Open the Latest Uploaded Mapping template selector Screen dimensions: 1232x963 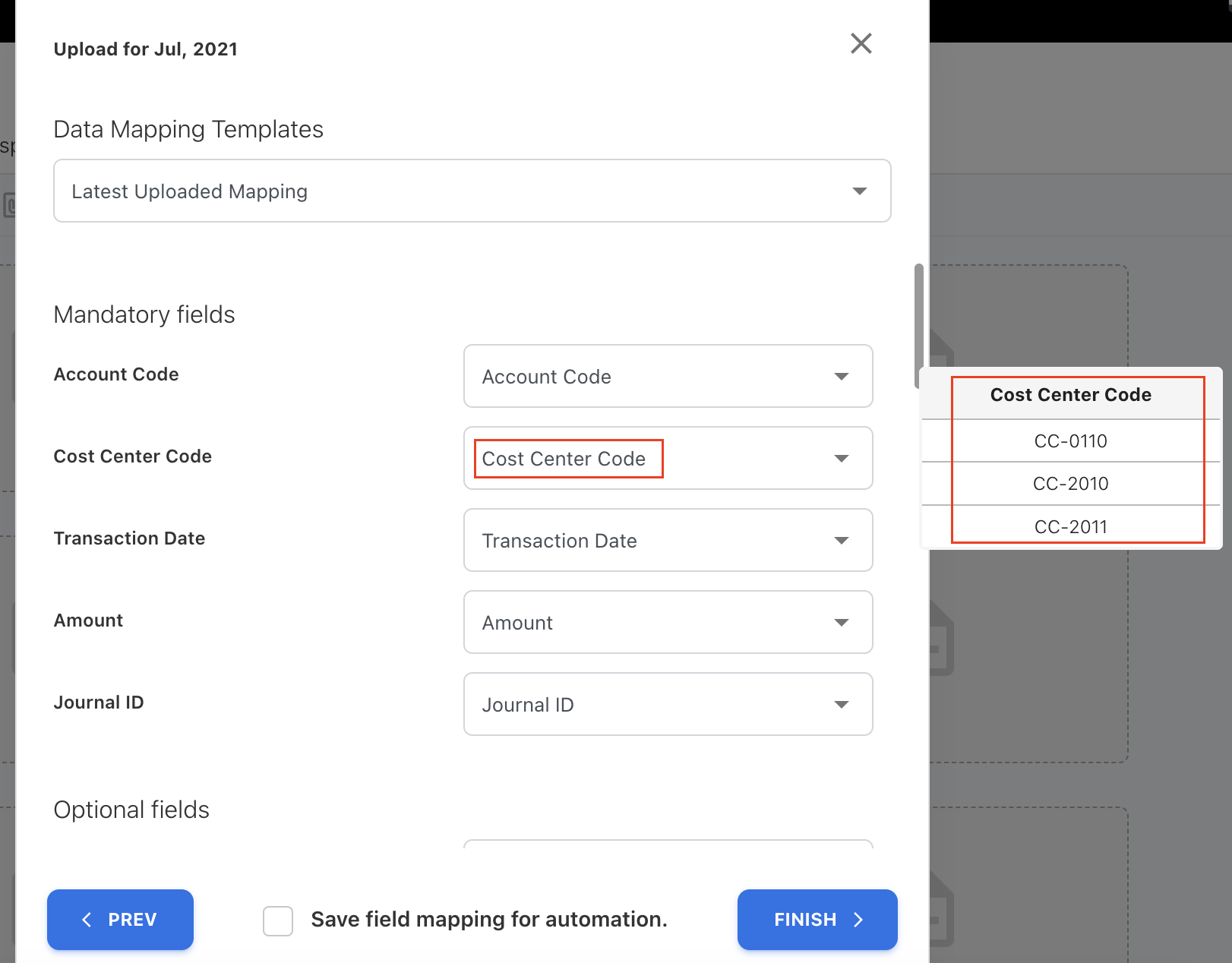[471, 191]
